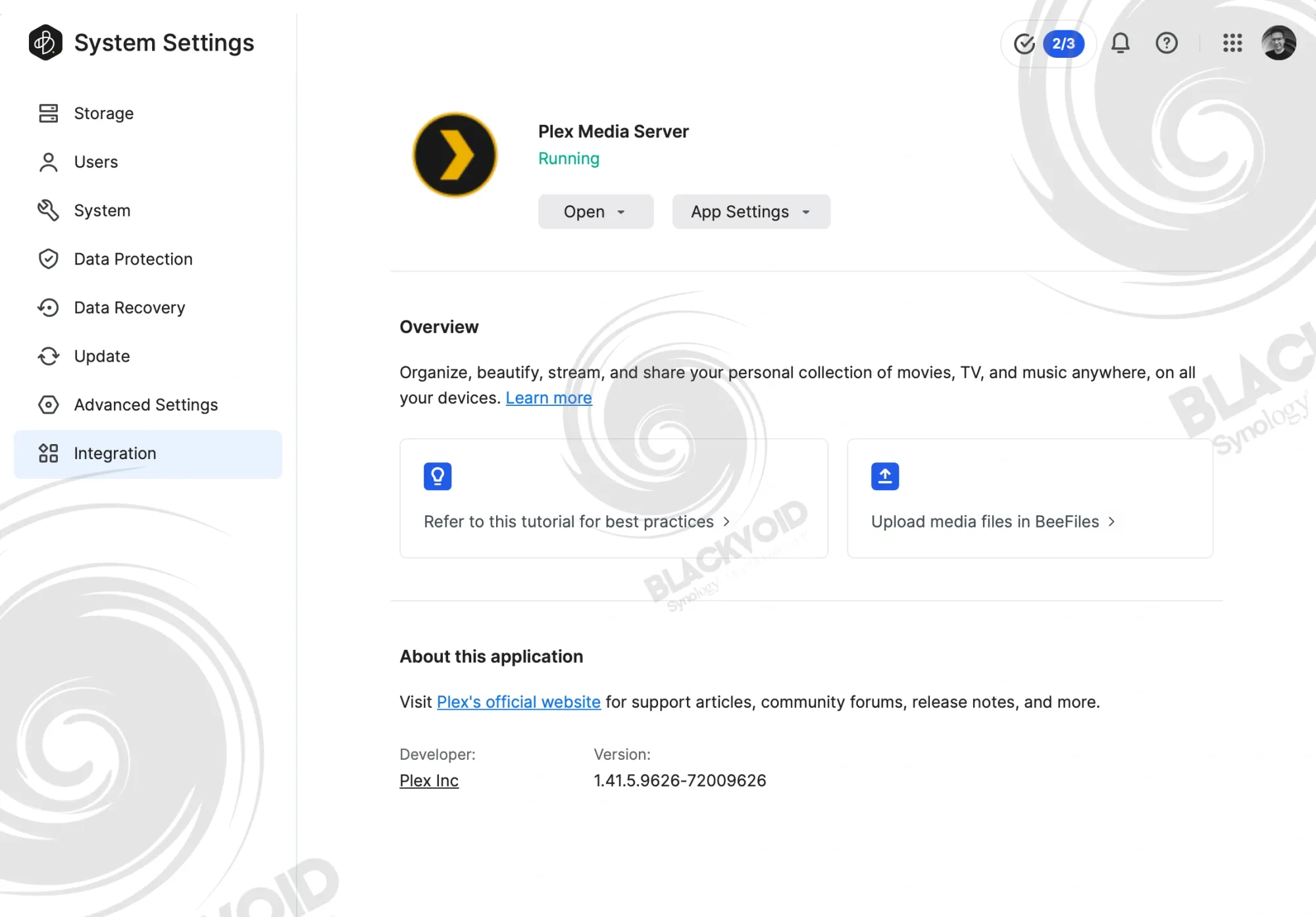Viewport: 1316px width, 917px height.
Task: Click chevron next to tutorial text
Action: (726, 522)
